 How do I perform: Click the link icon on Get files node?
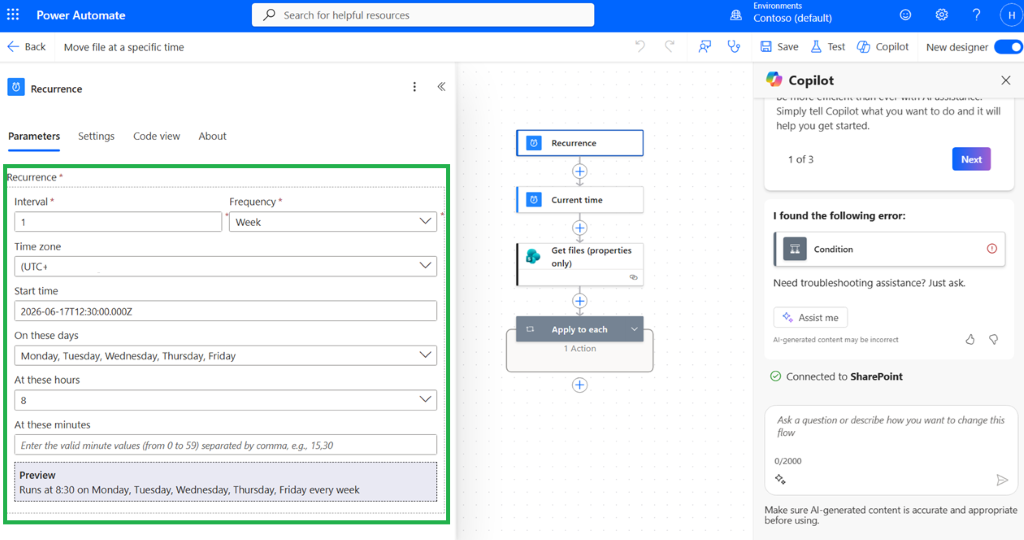point(633,278)
